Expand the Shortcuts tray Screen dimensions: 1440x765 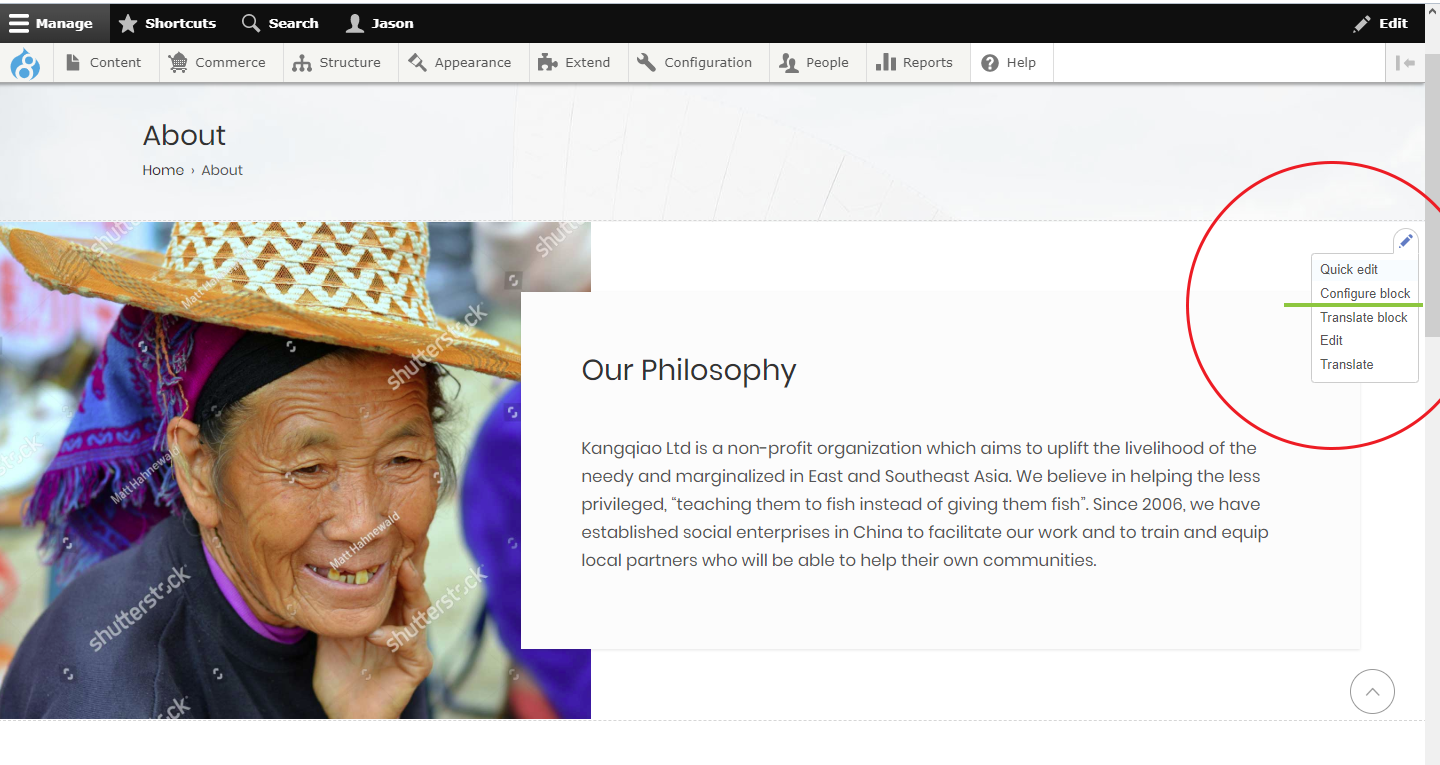point(167,23)
